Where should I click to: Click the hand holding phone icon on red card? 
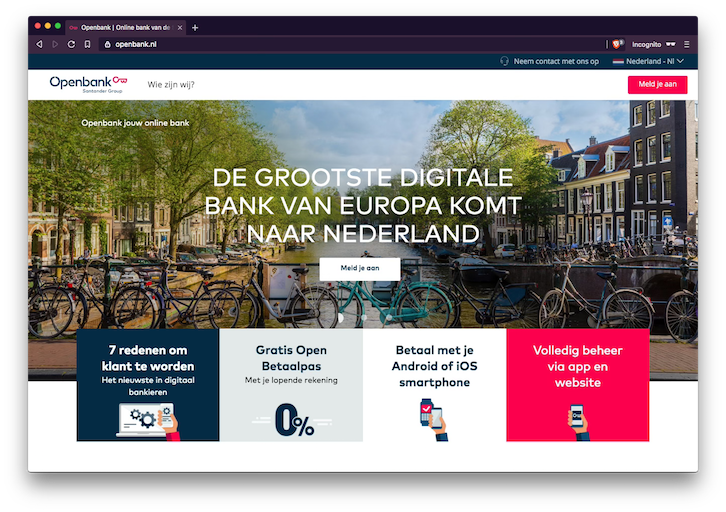578,423
